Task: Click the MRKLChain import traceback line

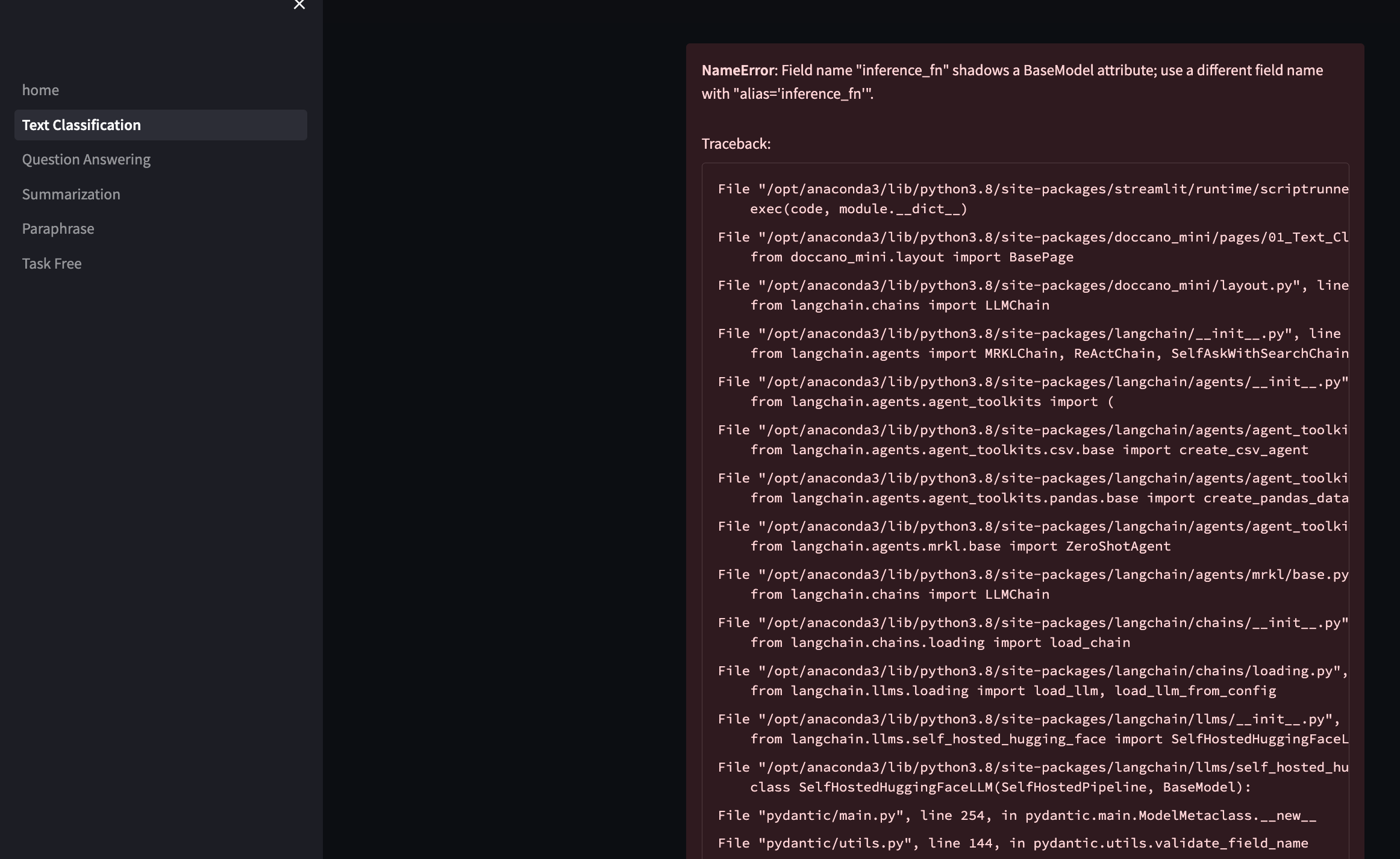Action: coord(1049,353)
